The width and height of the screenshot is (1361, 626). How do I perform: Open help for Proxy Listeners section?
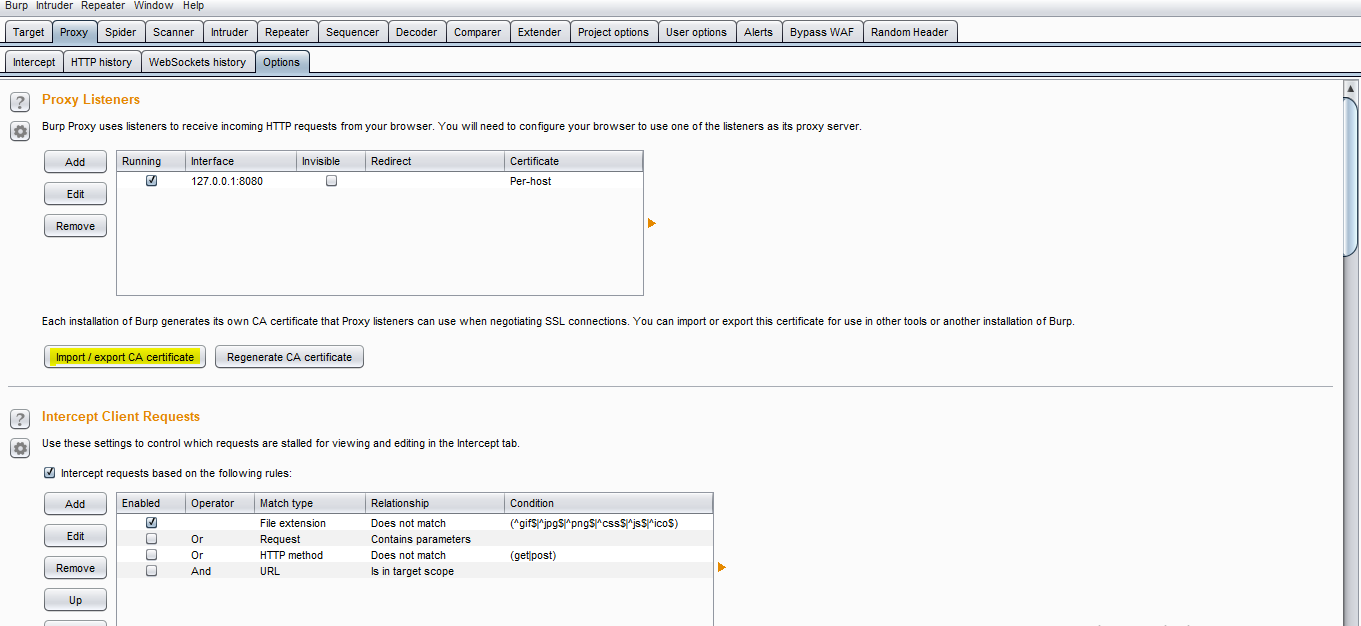pyautogui.click(x=20, y=102)
